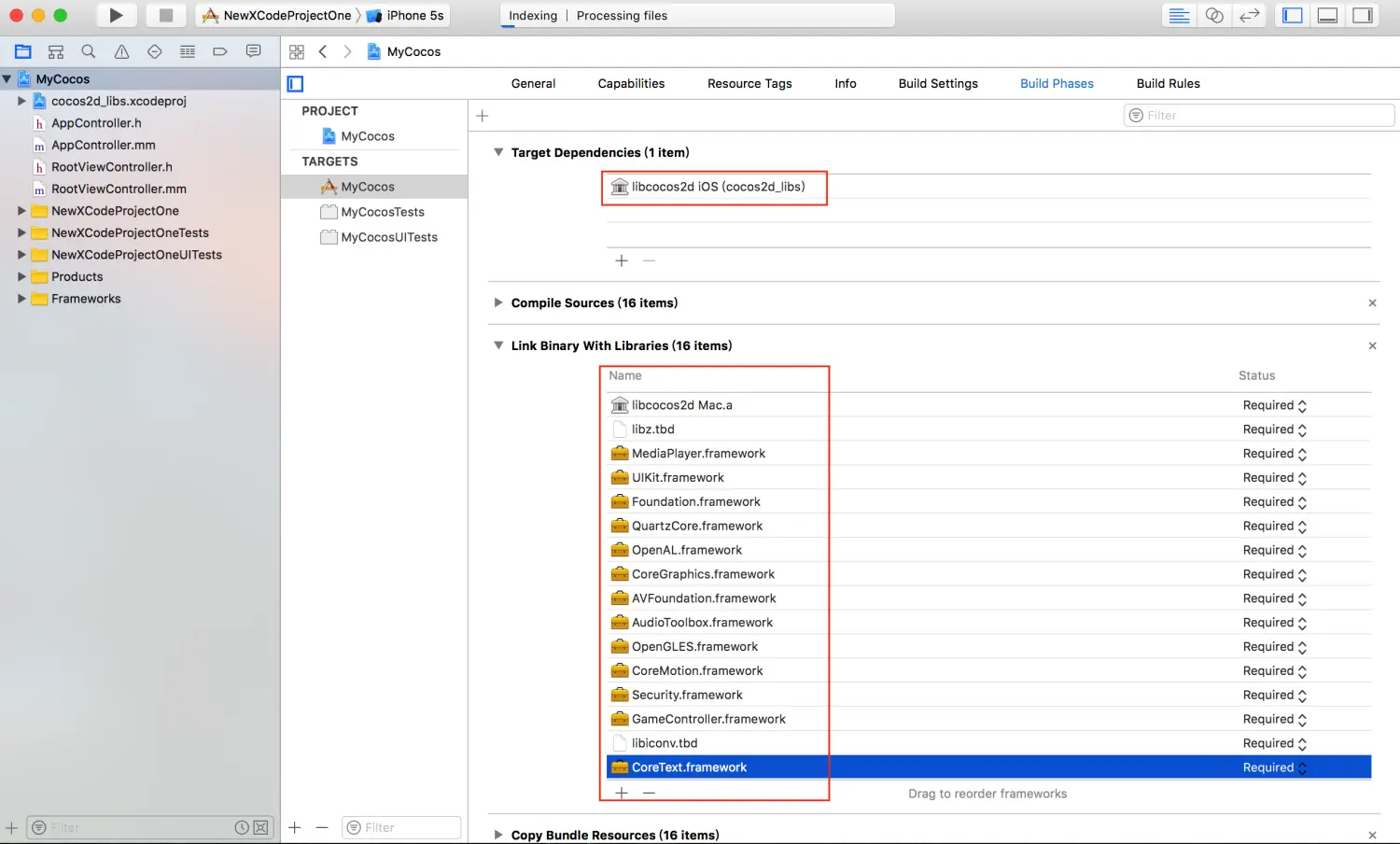The width and height of the screenshot is (1400, 844).
Task: Add a target with bottom plus
Action: tap(295, 827)
